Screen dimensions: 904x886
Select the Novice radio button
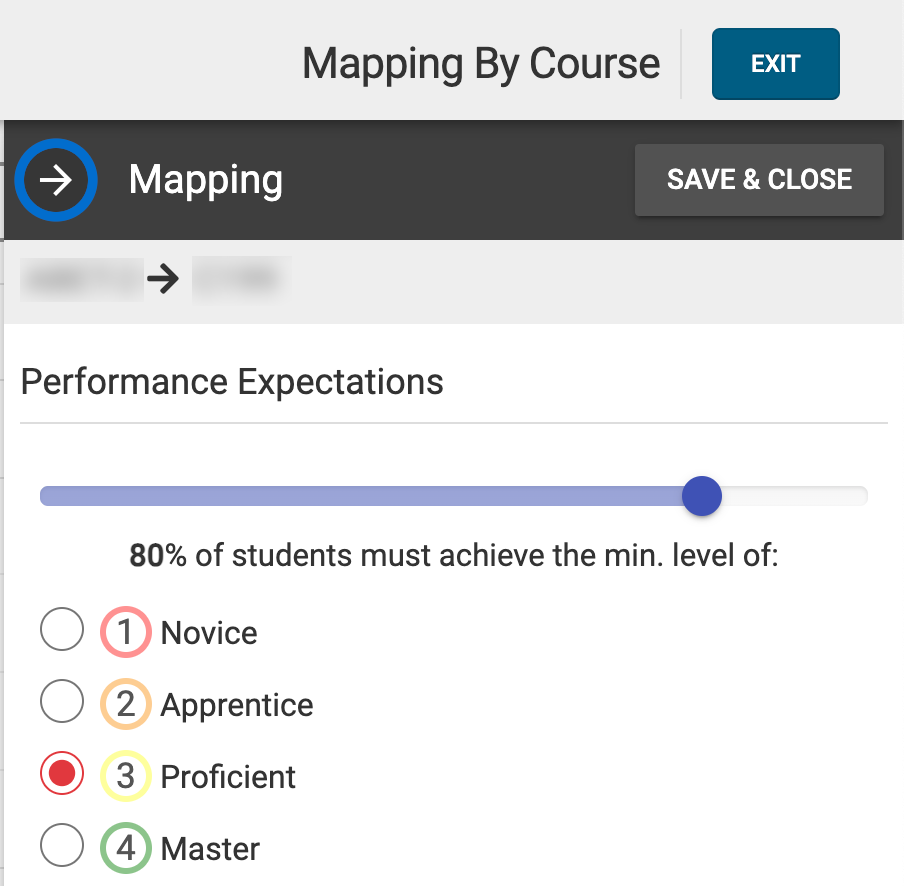pyautogui.click(x=61, y=632)
